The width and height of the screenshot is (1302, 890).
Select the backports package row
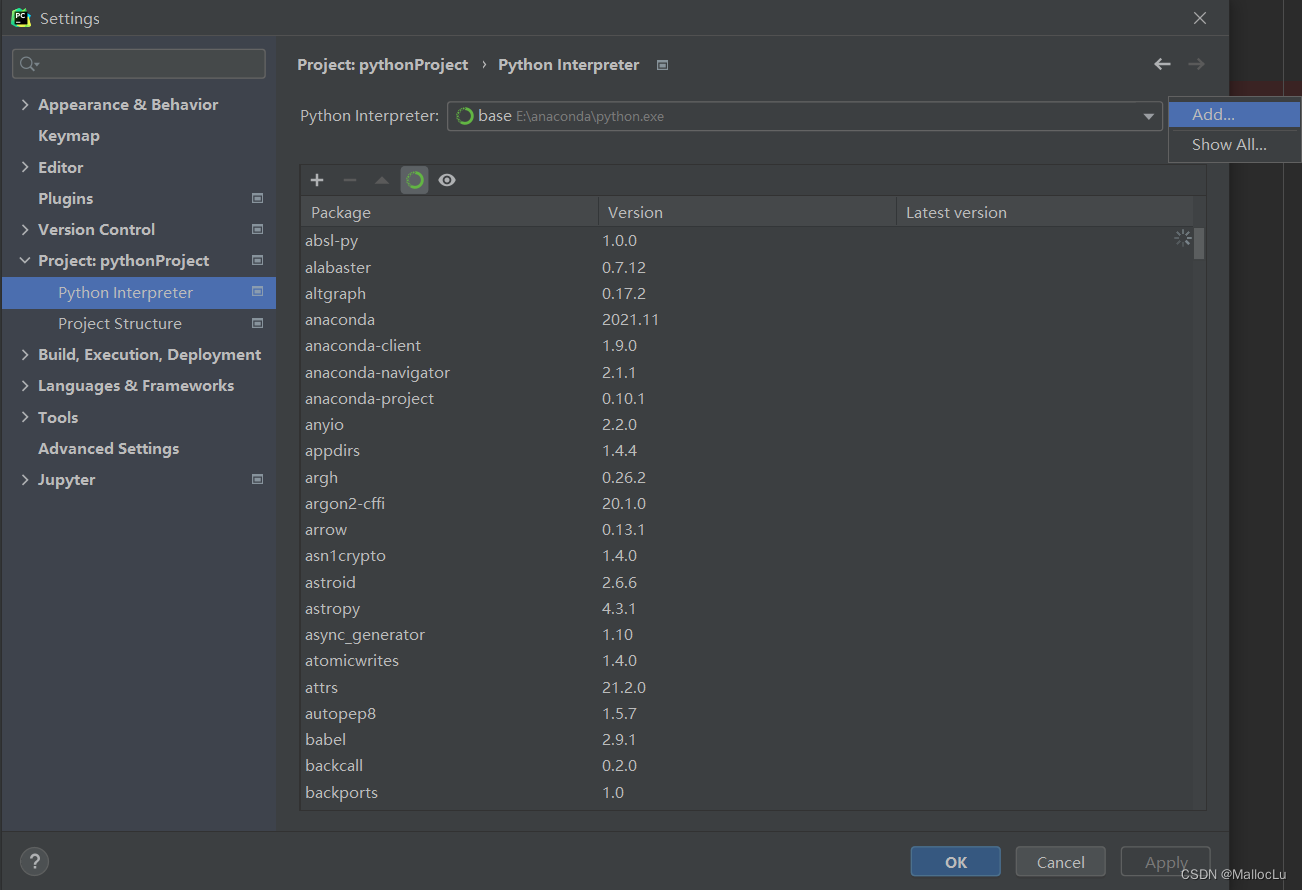coord(747,792)
